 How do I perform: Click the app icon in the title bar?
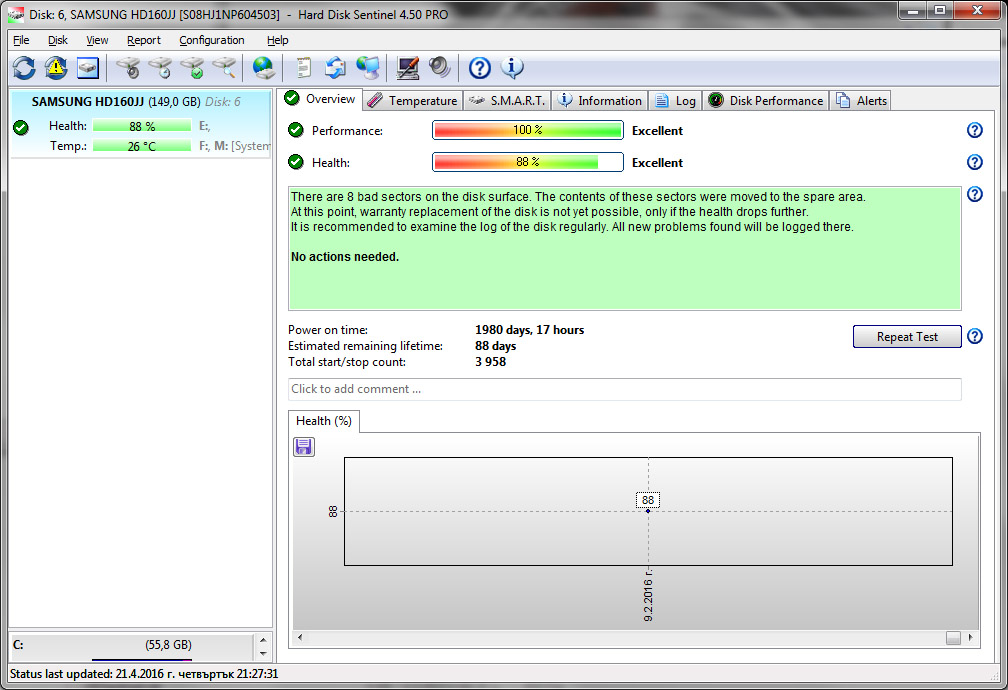pos(15,14)
